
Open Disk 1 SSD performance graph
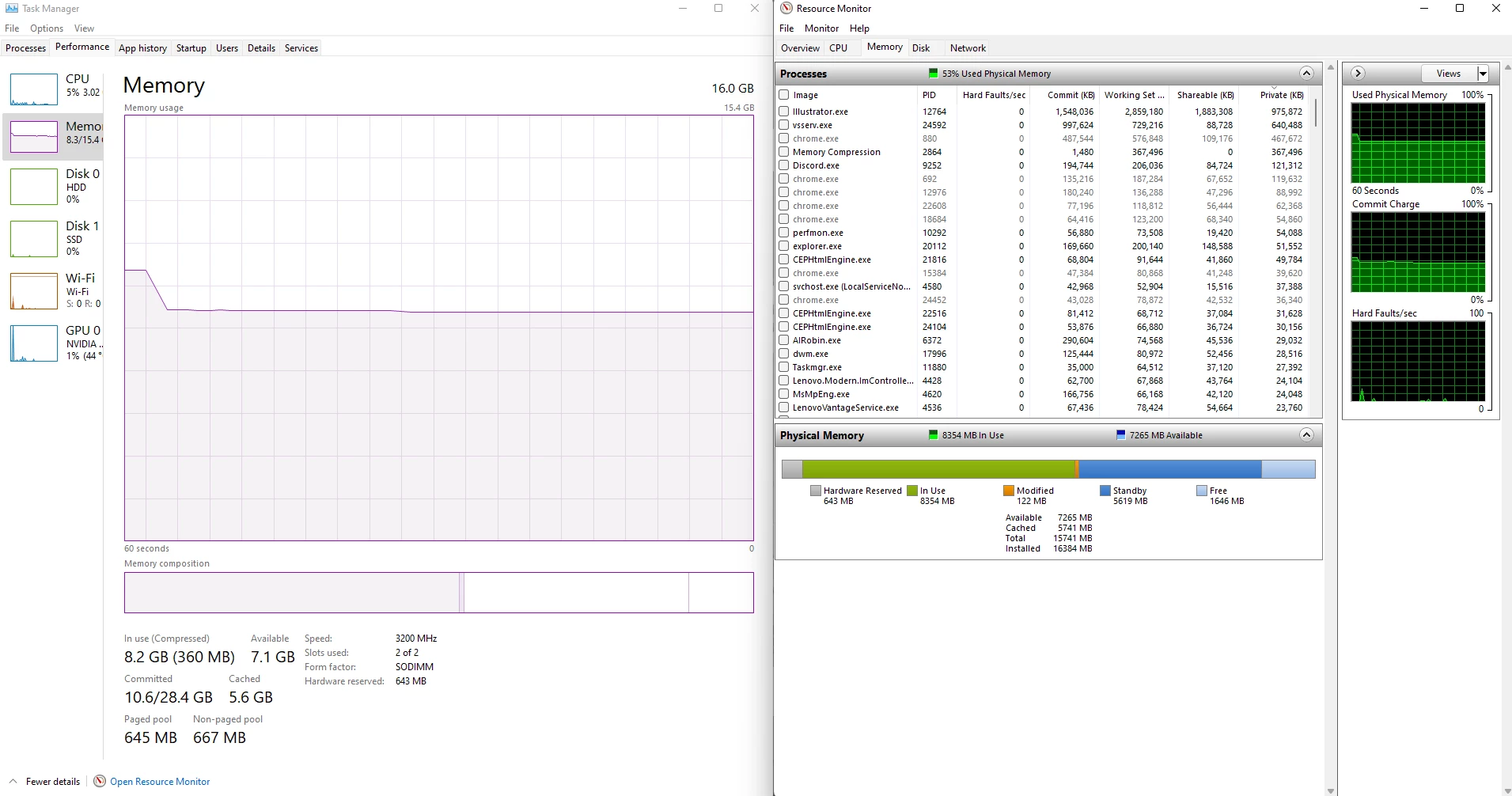pyautogui.click(x=34, y=239)
